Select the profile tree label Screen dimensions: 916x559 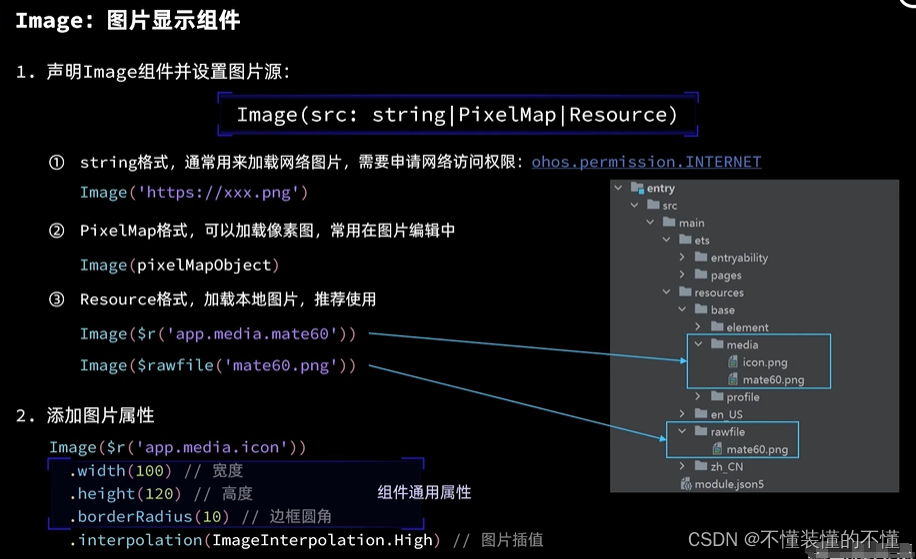743,397
